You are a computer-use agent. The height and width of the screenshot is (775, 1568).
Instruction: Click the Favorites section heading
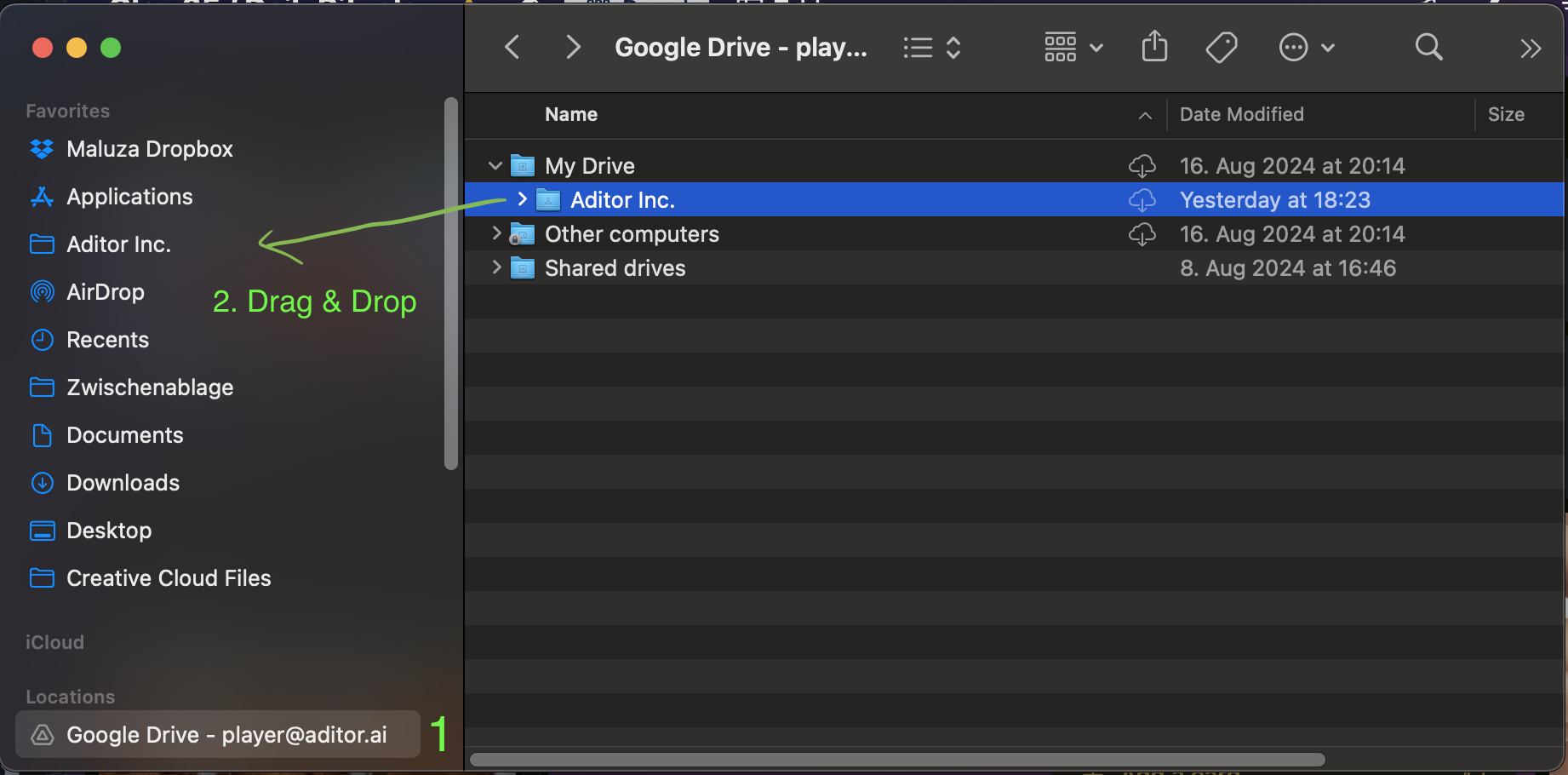[x=67, y=111]
